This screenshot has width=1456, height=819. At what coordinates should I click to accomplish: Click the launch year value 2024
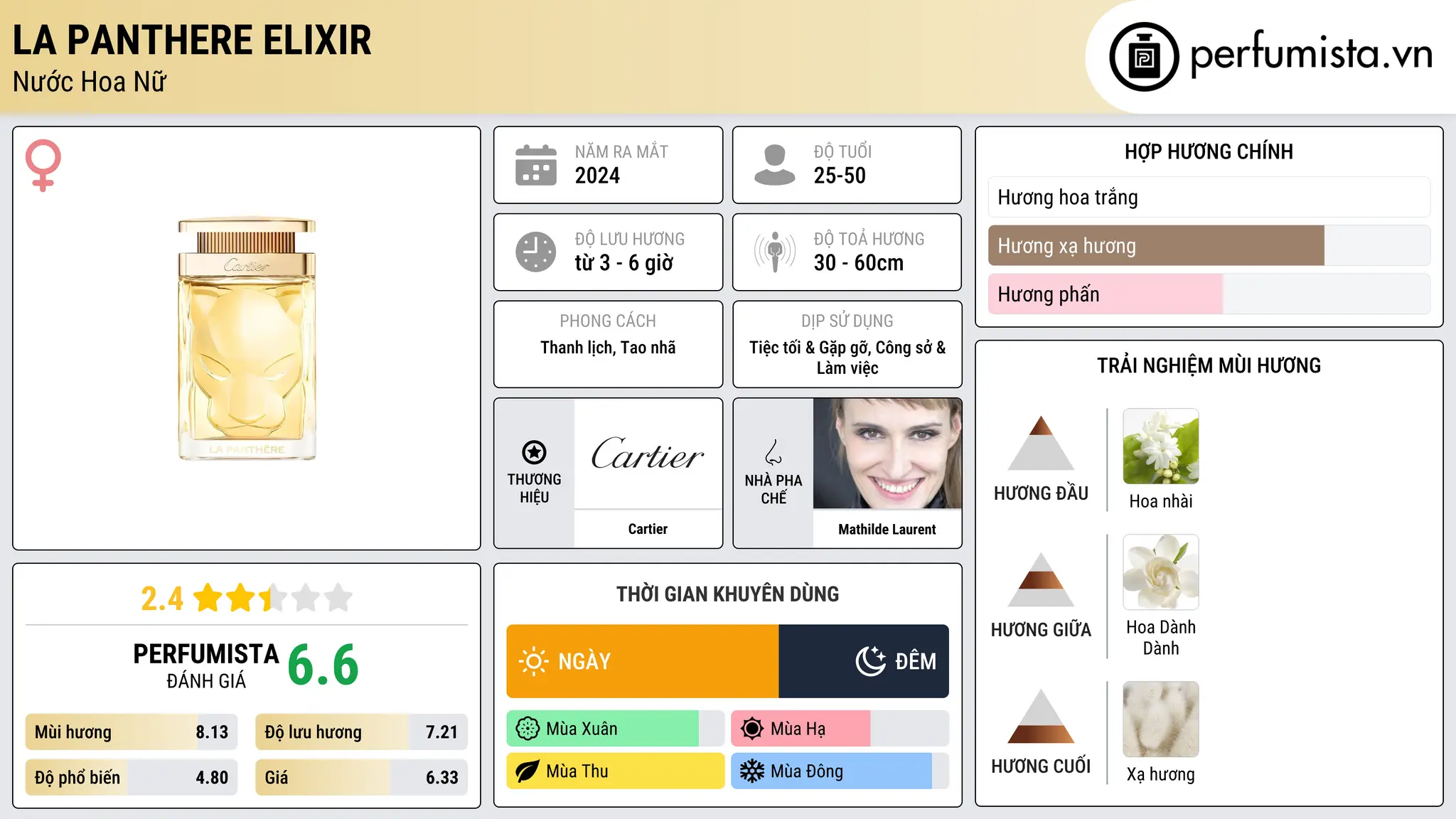tap(597, 176)
